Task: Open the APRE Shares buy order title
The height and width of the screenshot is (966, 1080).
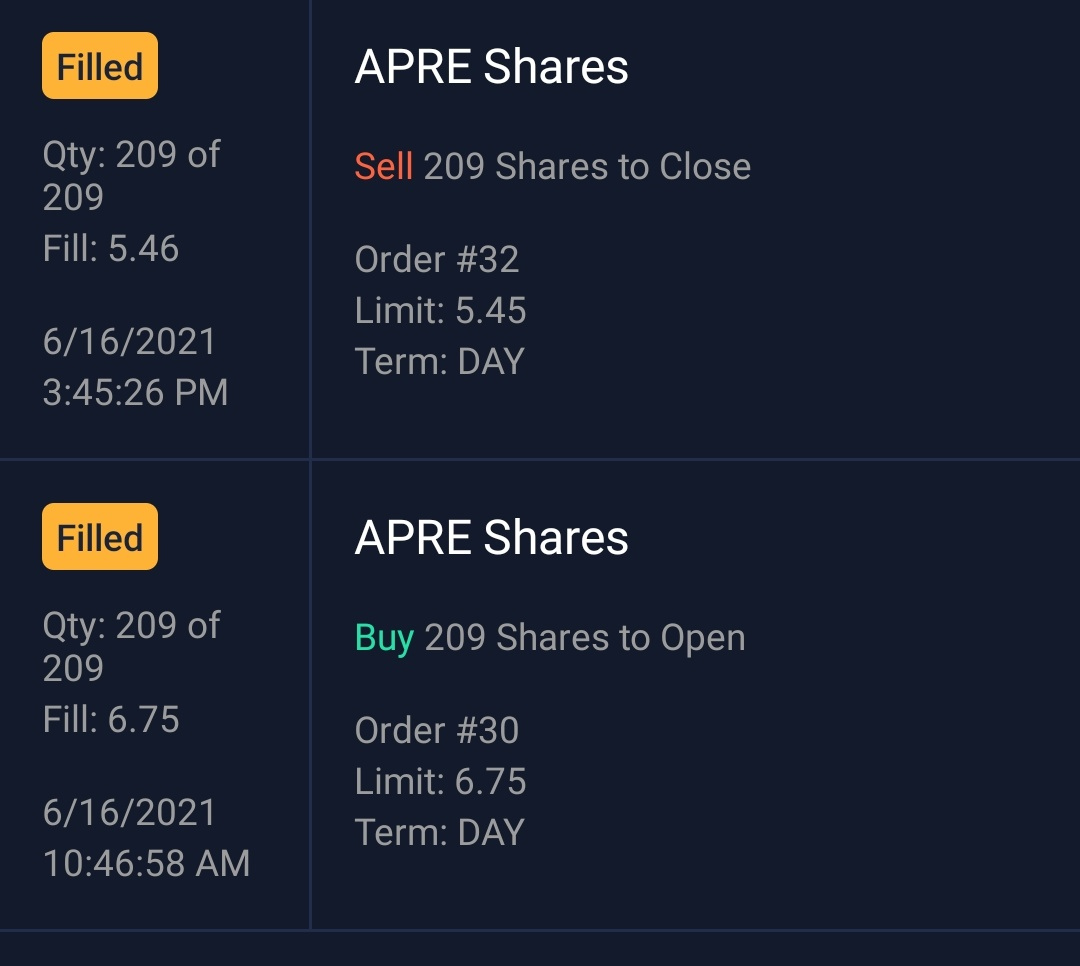Action: pos(491,538)
